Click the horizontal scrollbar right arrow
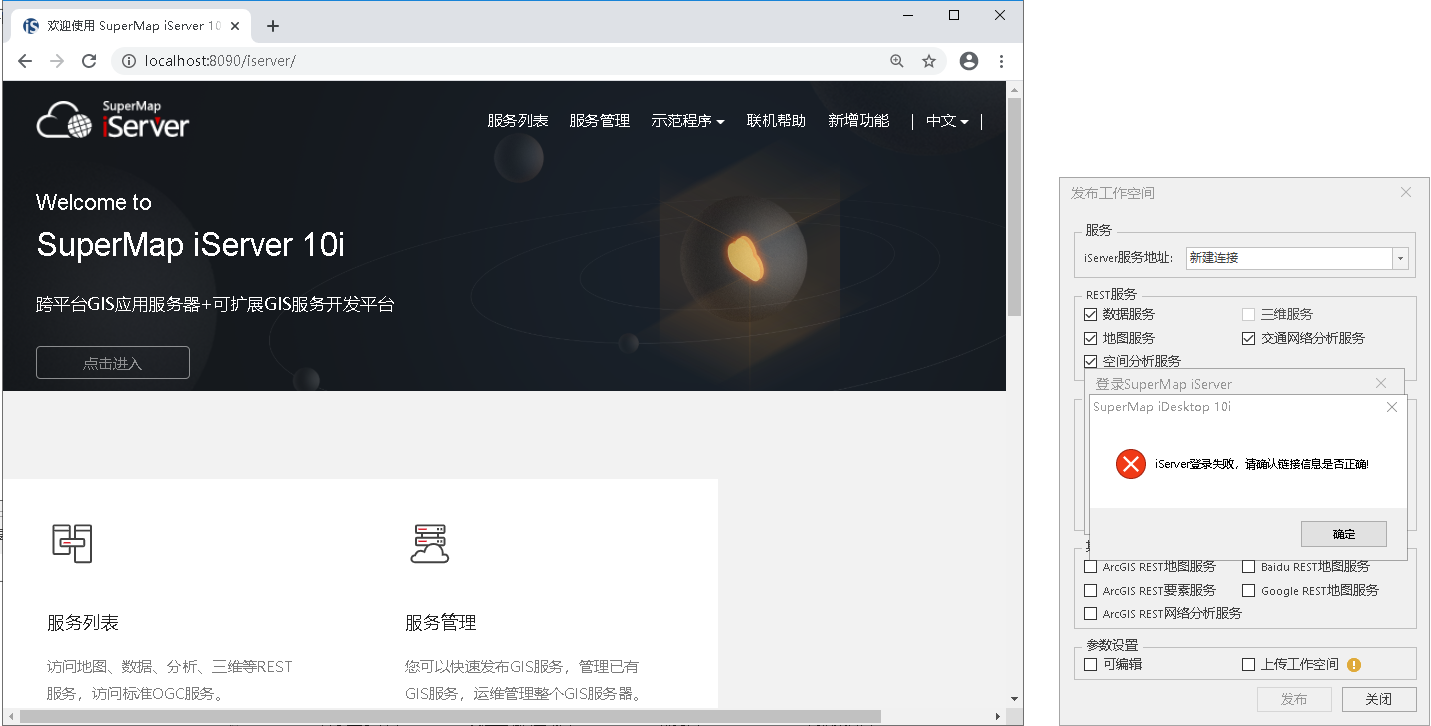 [996, 716]
